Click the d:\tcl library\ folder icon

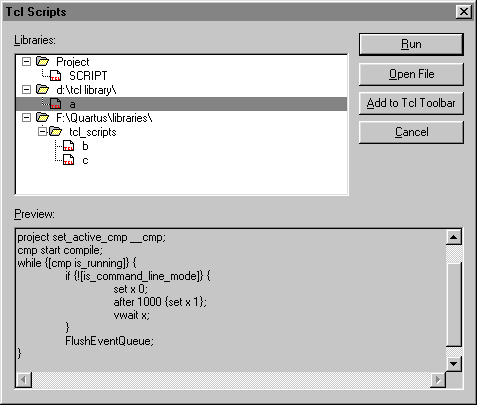tap(42, 89)
